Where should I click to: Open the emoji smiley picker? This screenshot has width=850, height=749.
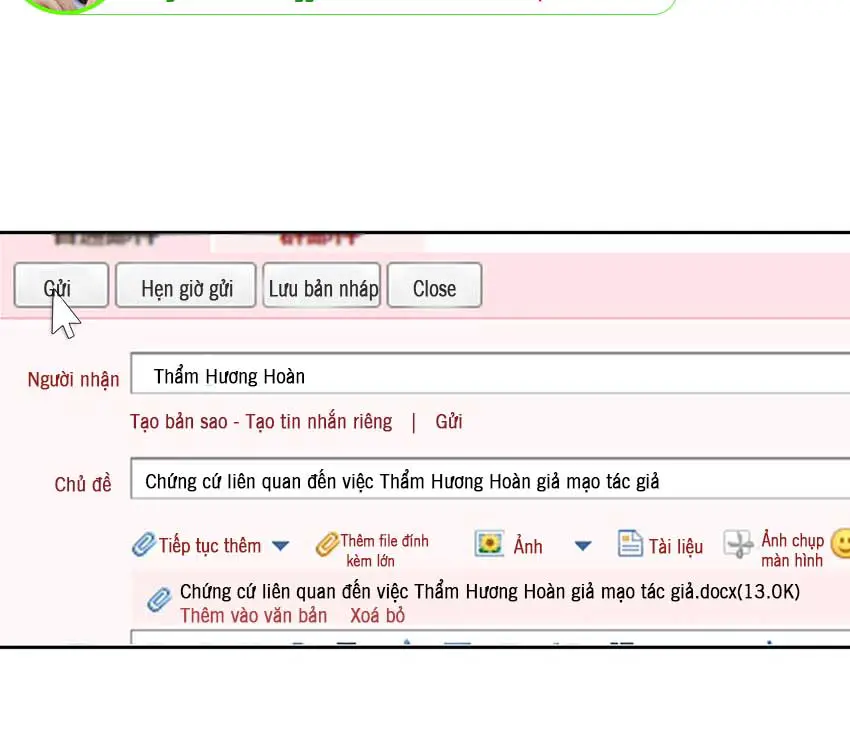click(x=841, y=544)
